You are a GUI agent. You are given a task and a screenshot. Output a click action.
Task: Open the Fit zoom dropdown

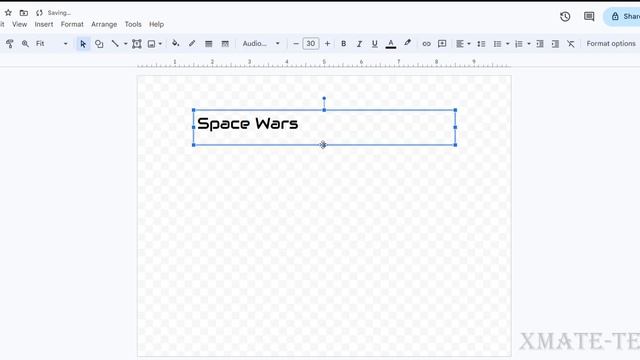(51, 44)
